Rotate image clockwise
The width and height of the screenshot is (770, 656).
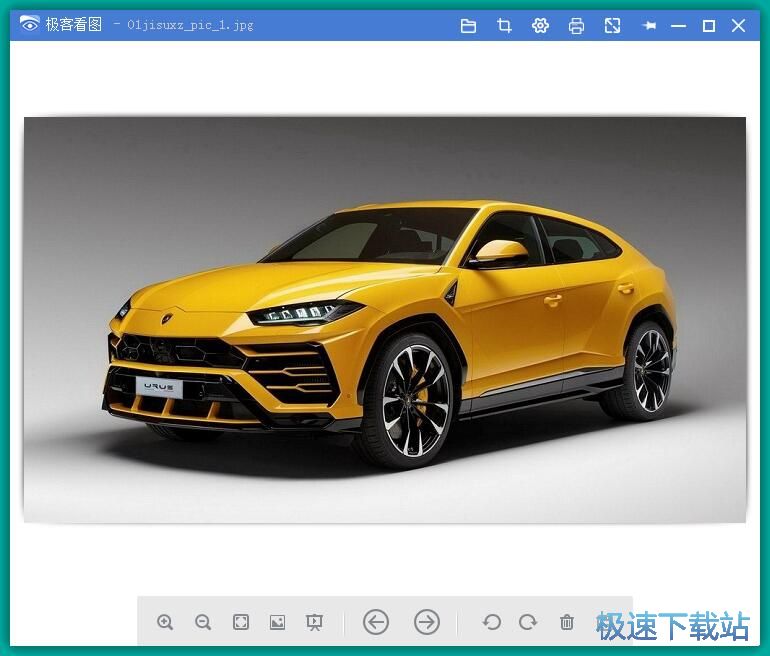point(528,622)
